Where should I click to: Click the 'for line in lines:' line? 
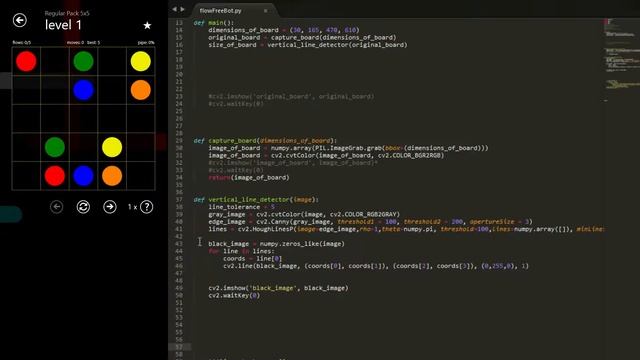(x=241, y=251)
